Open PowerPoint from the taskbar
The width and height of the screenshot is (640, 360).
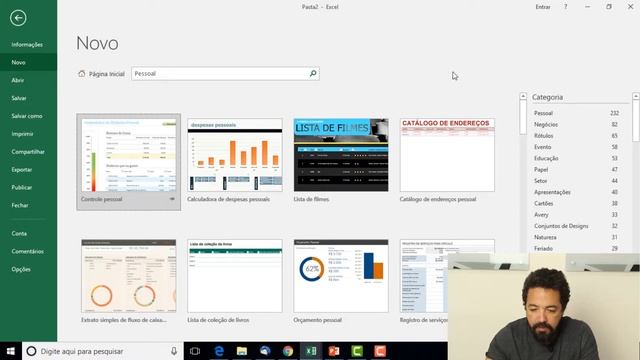point(334,351)
